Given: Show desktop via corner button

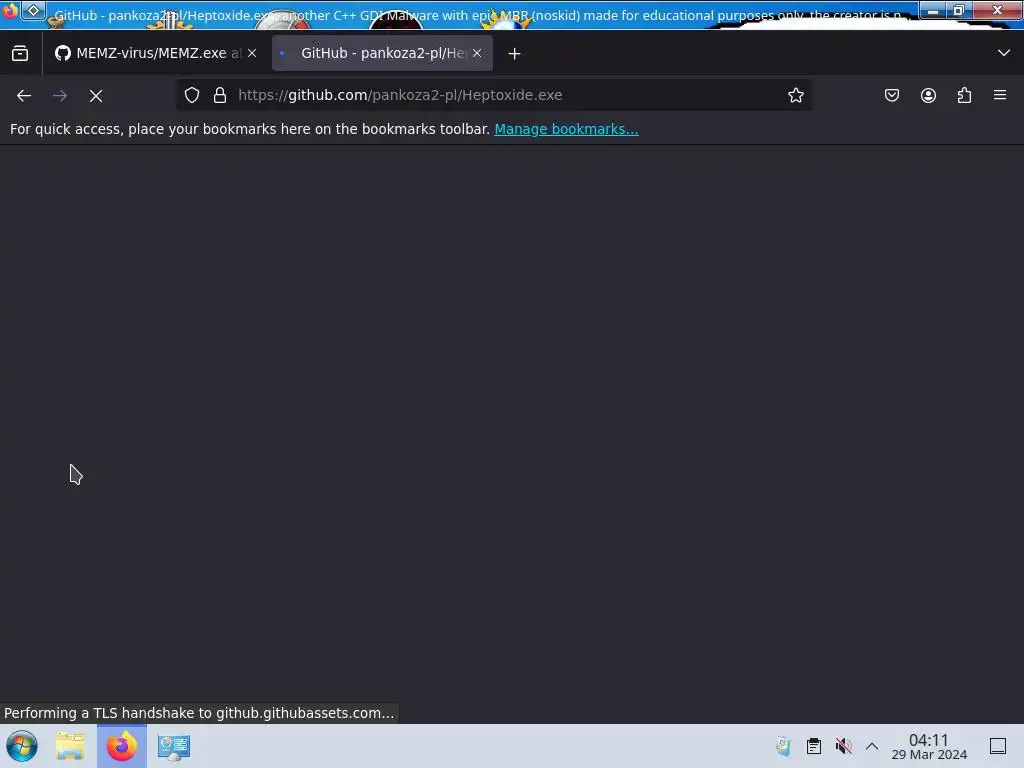Looking at the screenshot, I should 998,746.
